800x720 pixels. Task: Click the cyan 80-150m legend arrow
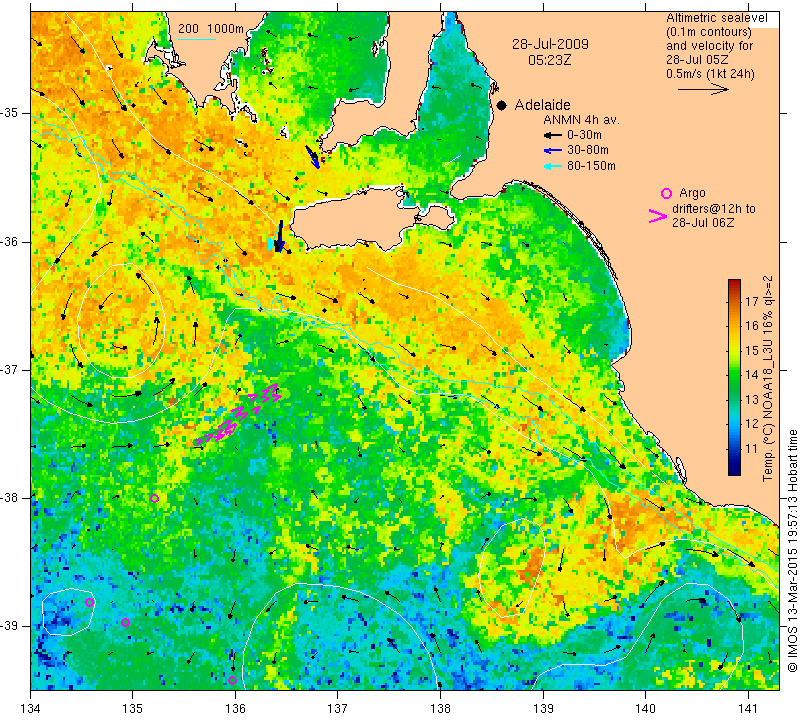(553, 166)
